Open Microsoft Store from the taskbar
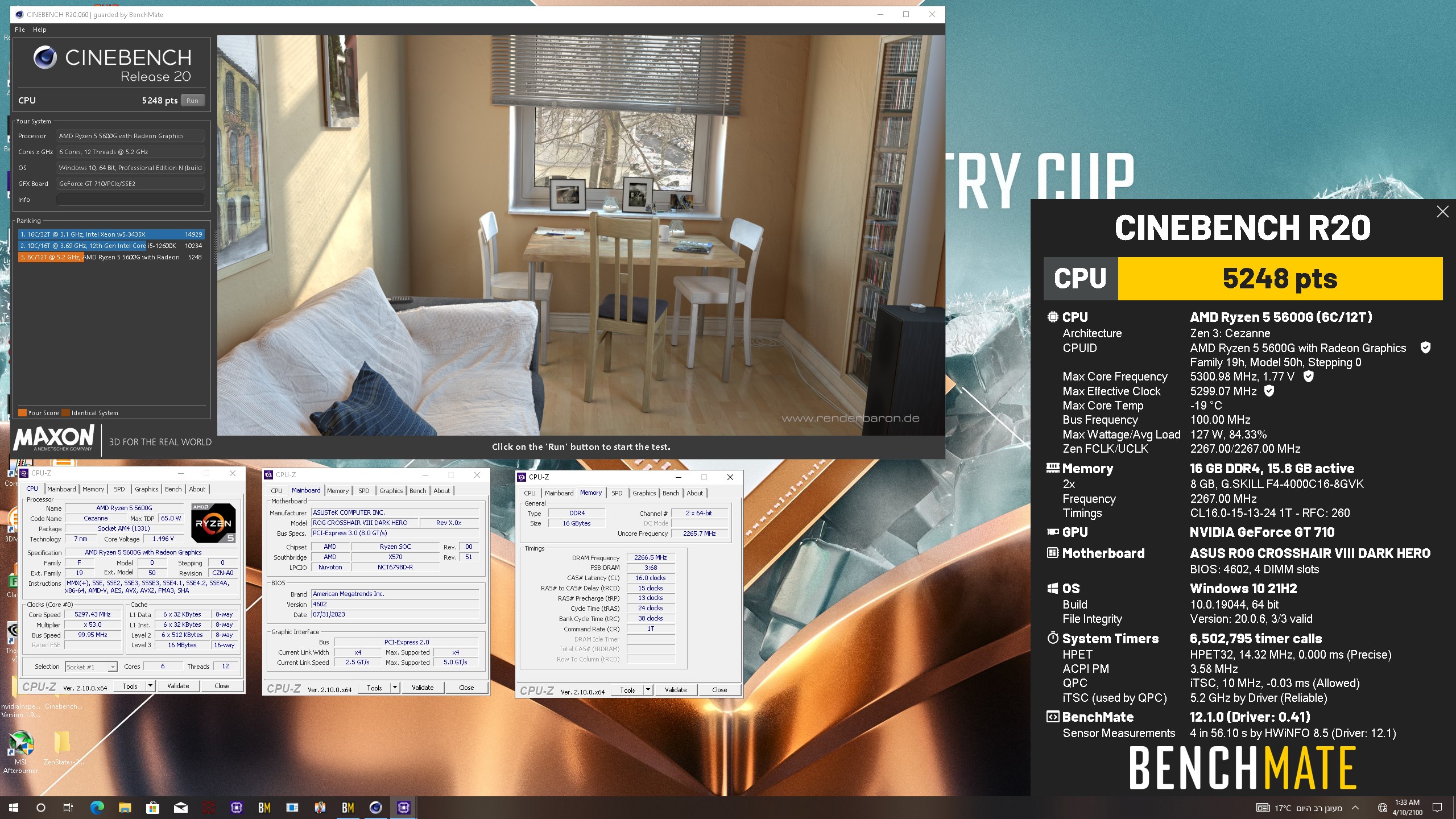Image resolution: width=1456 pixels, height=819 pixels. [x=152, y=808]
